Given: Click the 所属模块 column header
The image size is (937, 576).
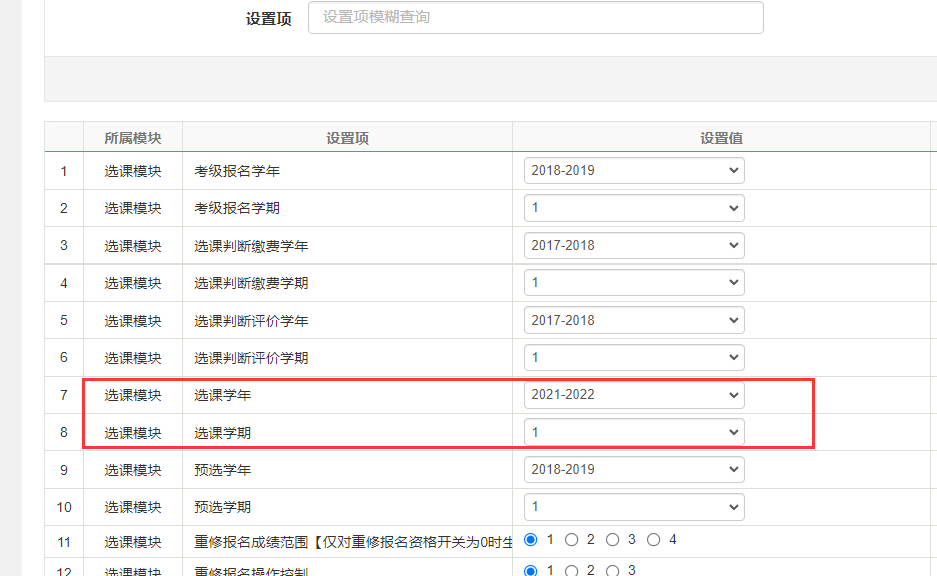Looking at the screenshot, I should pyautogui.click(x=133, y=138).
